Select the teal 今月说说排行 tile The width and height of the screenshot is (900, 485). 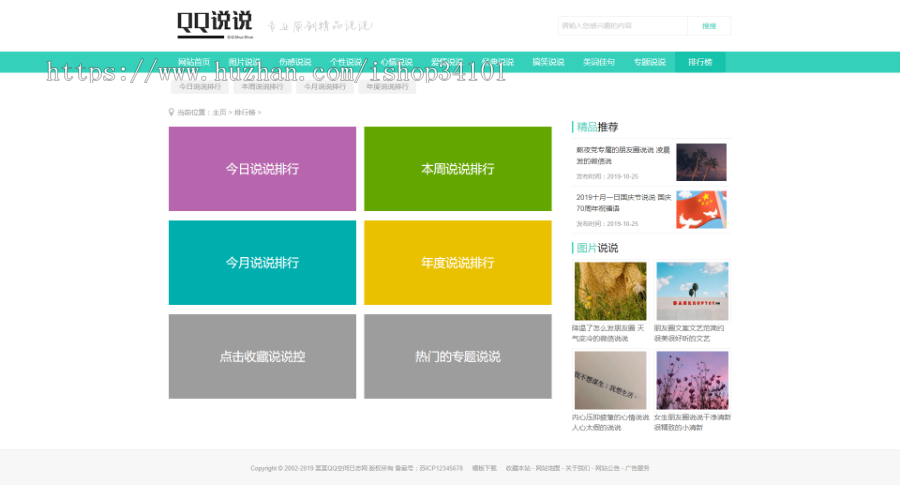(262, 263)
